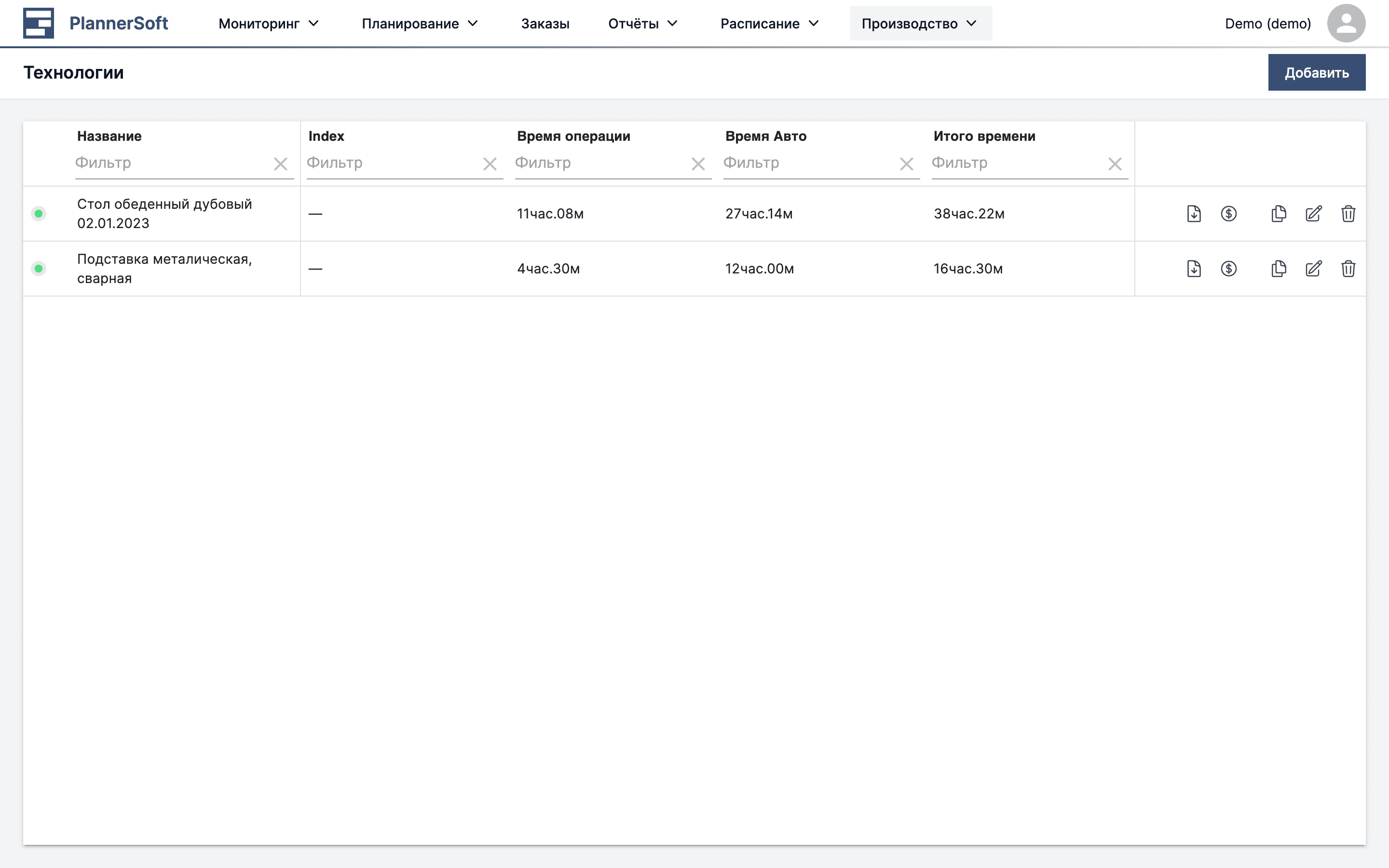Image resolution: width=1389 pixels, height=868 pixels.
Task: Expand the Производство dropdown menu
Action: [920, 24]
